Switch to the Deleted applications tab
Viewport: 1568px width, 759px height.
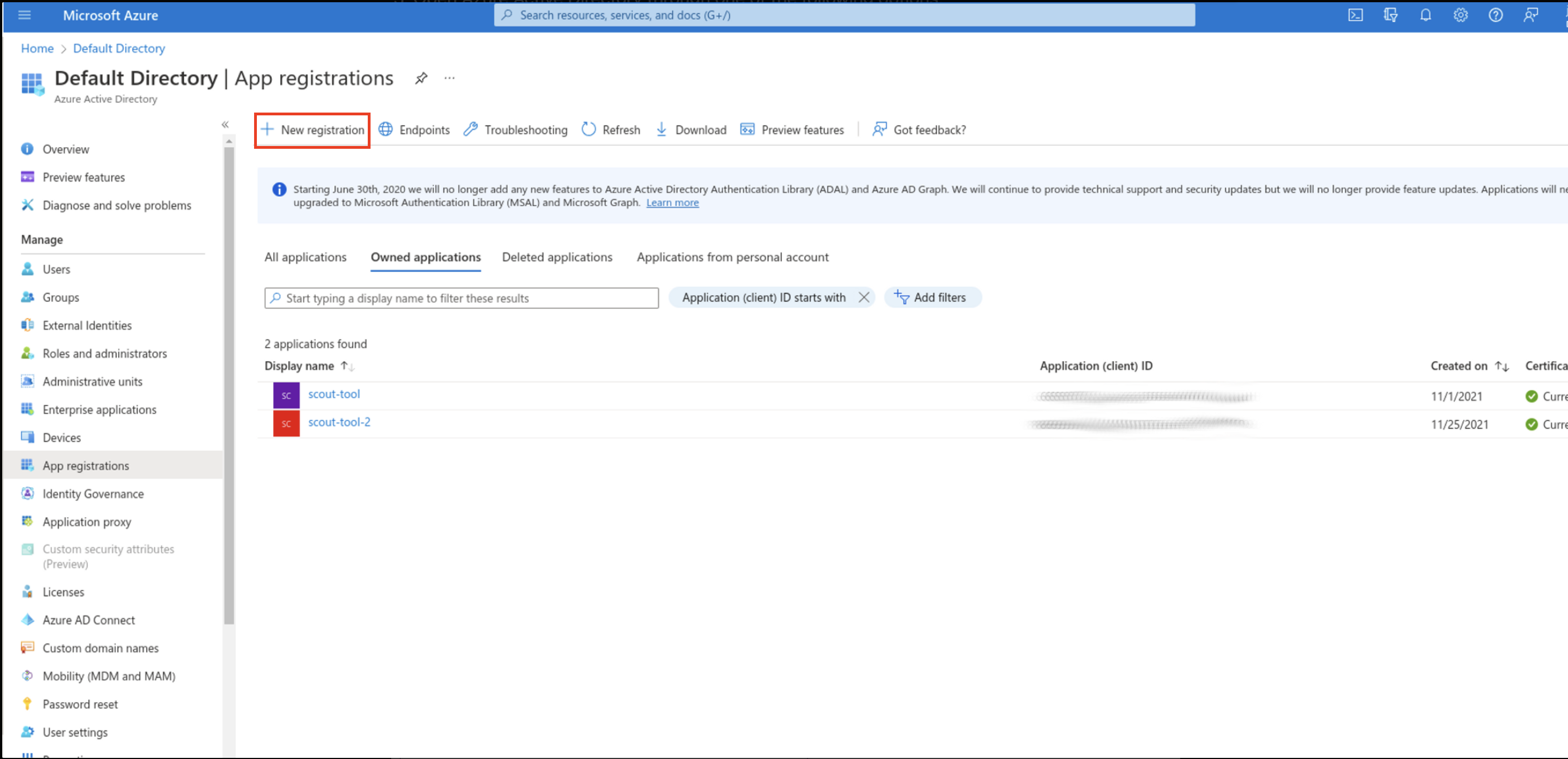pos(557,257)
